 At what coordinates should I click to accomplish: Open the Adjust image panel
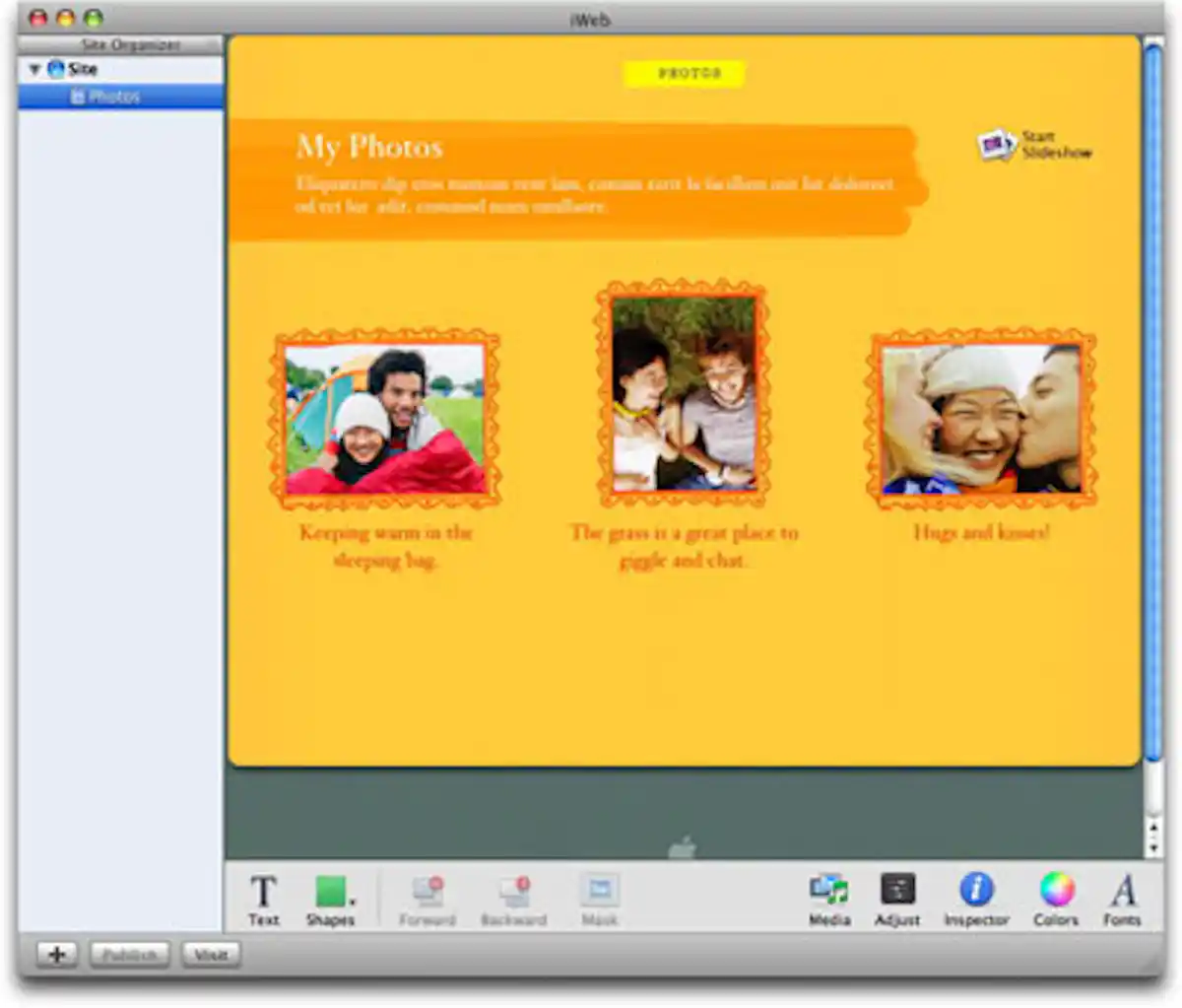point(897,899)
